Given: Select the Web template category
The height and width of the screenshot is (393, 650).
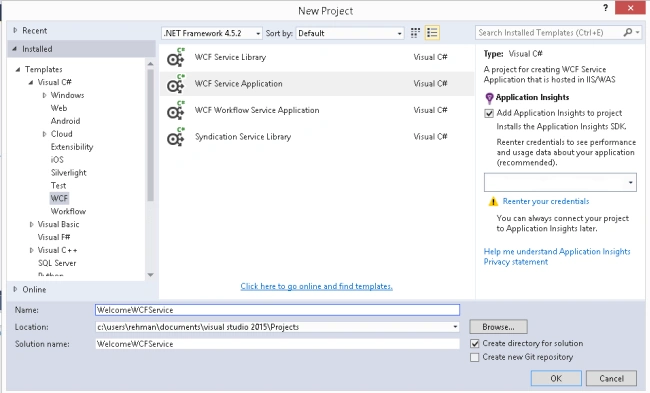Looking at the screenshot, I should [59, 108].
